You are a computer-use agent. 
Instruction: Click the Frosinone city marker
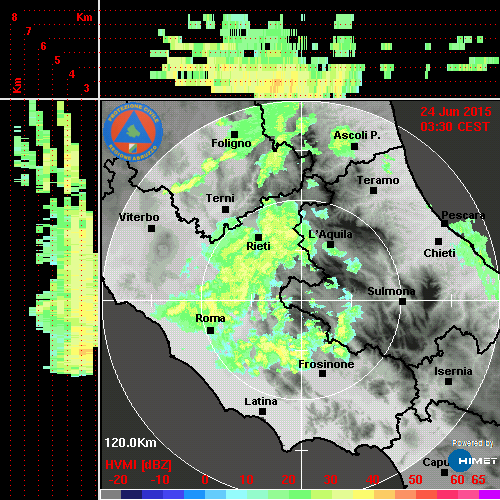tap(322, 374)
